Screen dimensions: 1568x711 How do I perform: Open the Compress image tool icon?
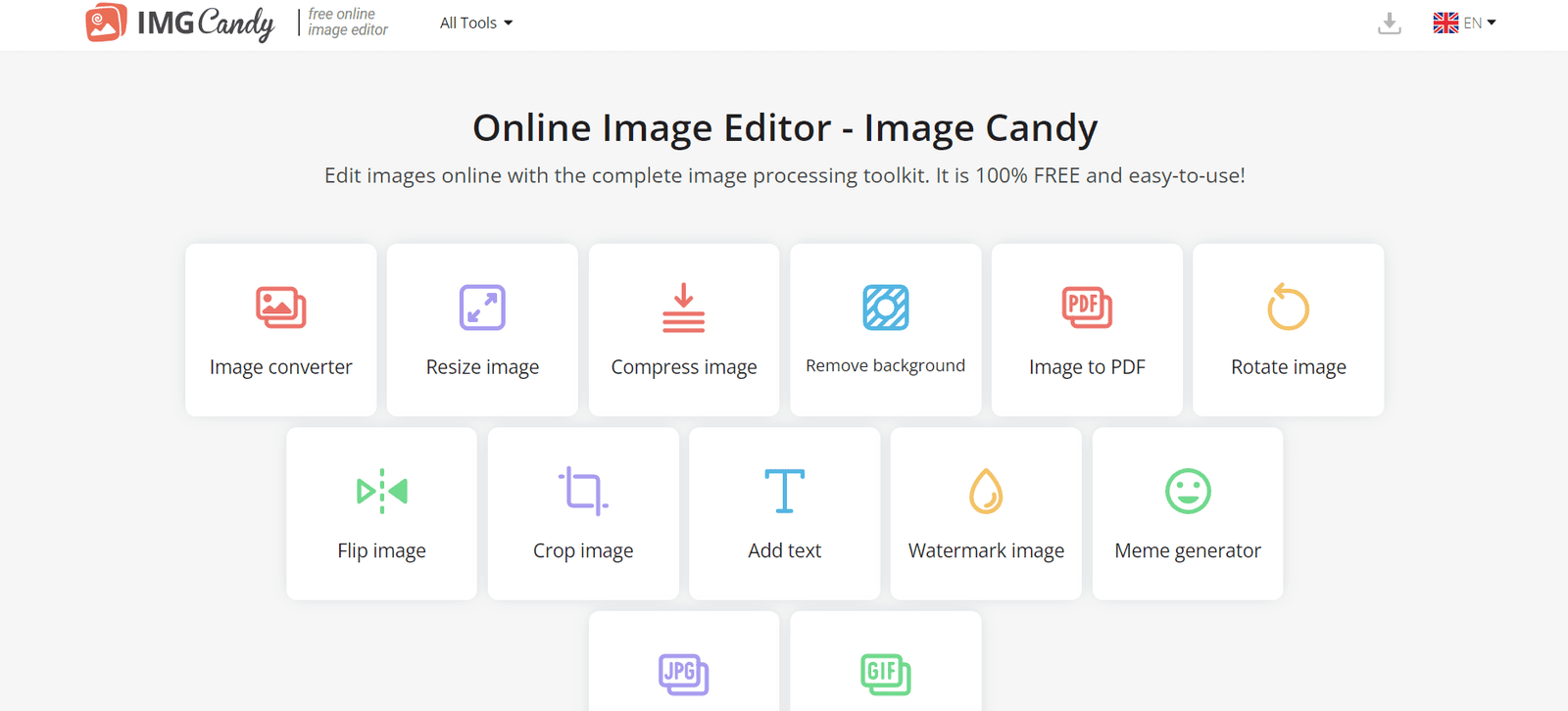click(x=683, y=308)
